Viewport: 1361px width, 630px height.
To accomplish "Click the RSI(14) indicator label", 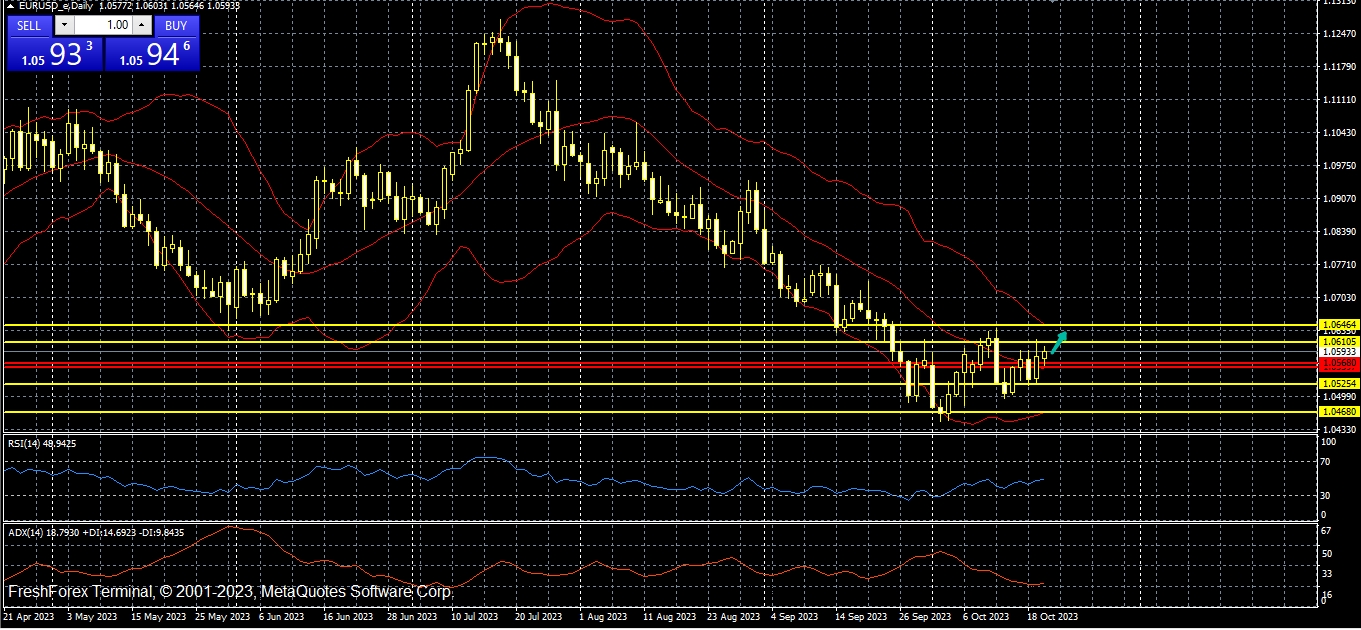I will (42, 443).
